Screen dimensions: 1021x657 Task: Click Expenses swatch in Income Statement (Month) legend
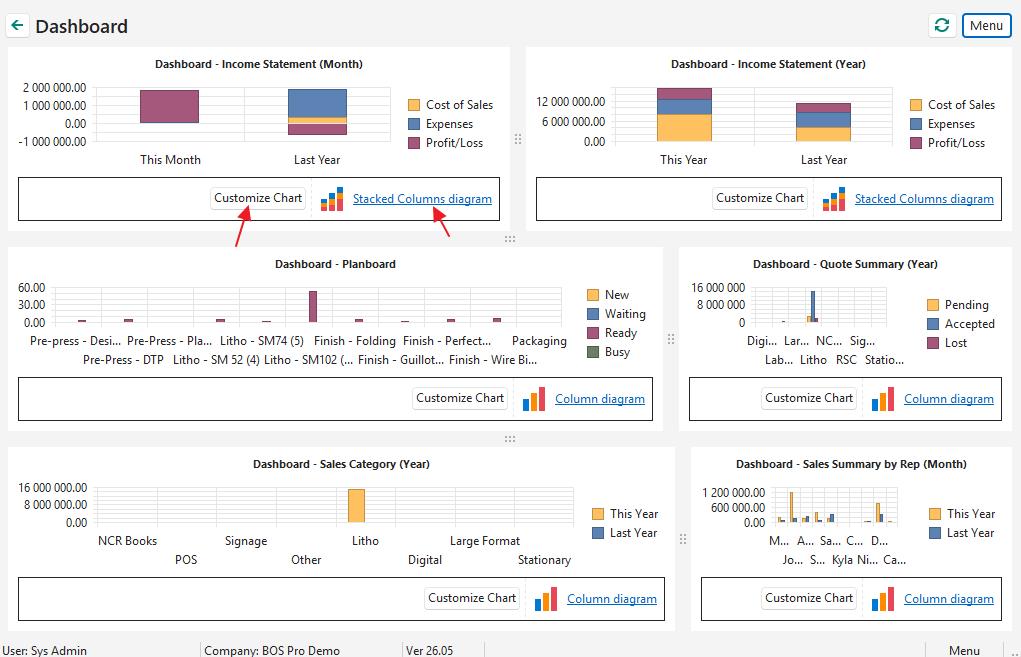point(413,124)
